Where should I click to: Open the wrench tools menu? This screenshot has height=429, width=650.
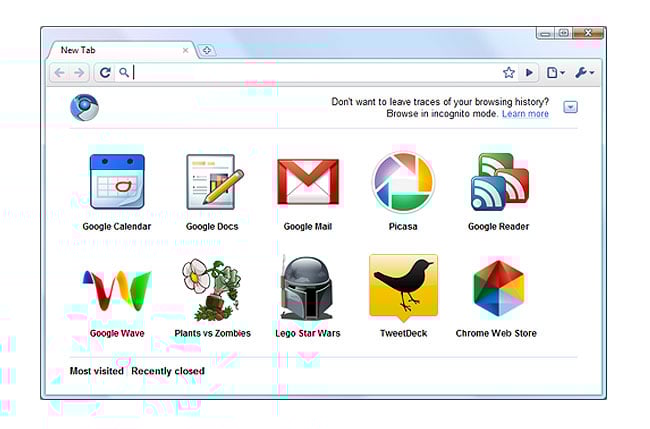pos(585,73)
